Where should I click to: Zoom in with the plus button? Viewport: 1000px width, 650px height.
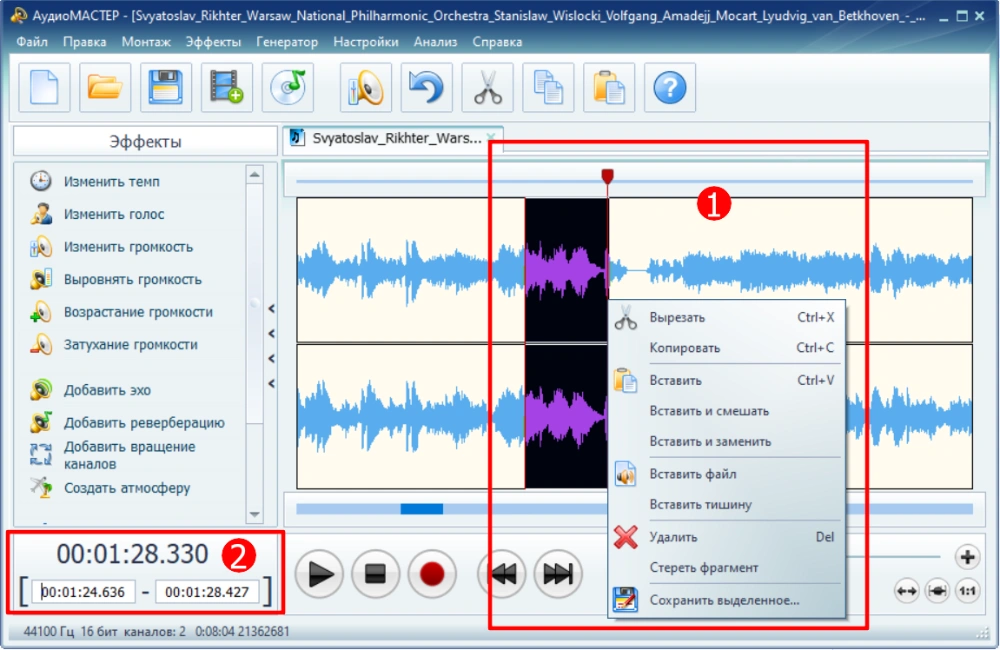pyautogui.click(x=967, y=557)
